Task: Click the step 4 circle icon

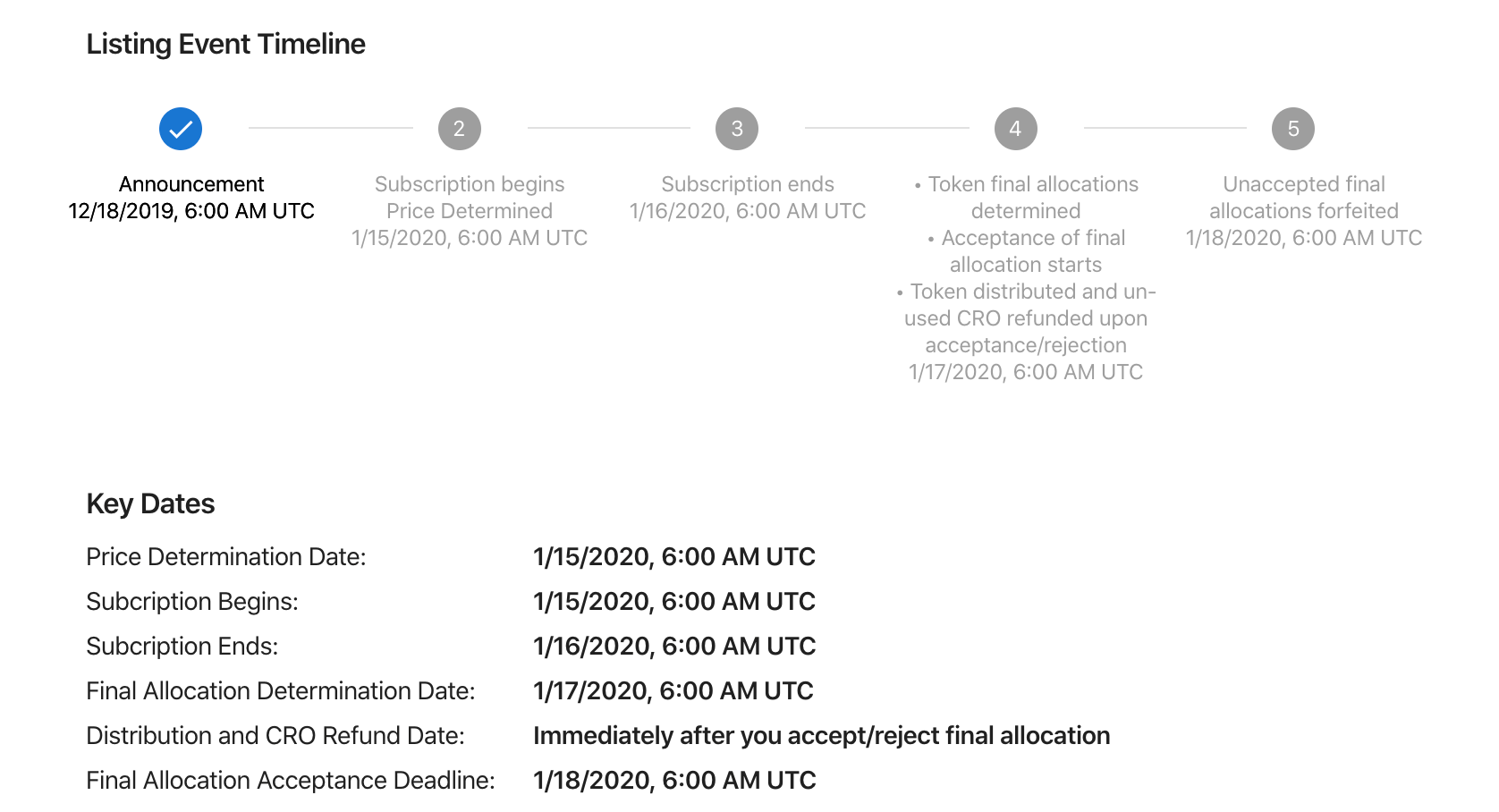Action: click(x=1016, y=129)
